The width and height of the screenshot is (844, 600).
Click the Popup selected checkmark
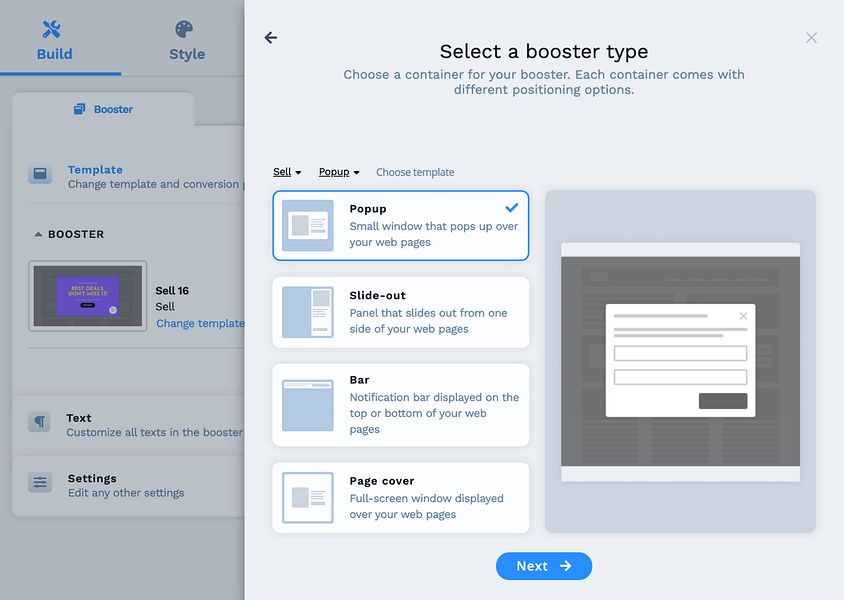512,208
